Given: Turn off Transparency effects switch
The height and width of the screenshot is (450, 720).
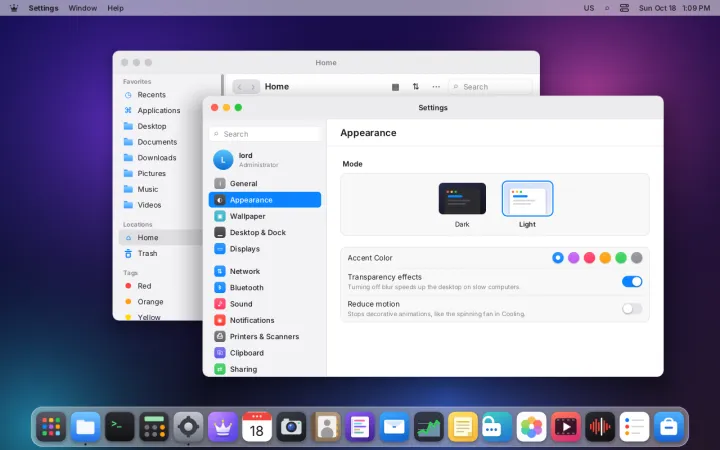Looking at the screenshot, I should pos(632,281).
